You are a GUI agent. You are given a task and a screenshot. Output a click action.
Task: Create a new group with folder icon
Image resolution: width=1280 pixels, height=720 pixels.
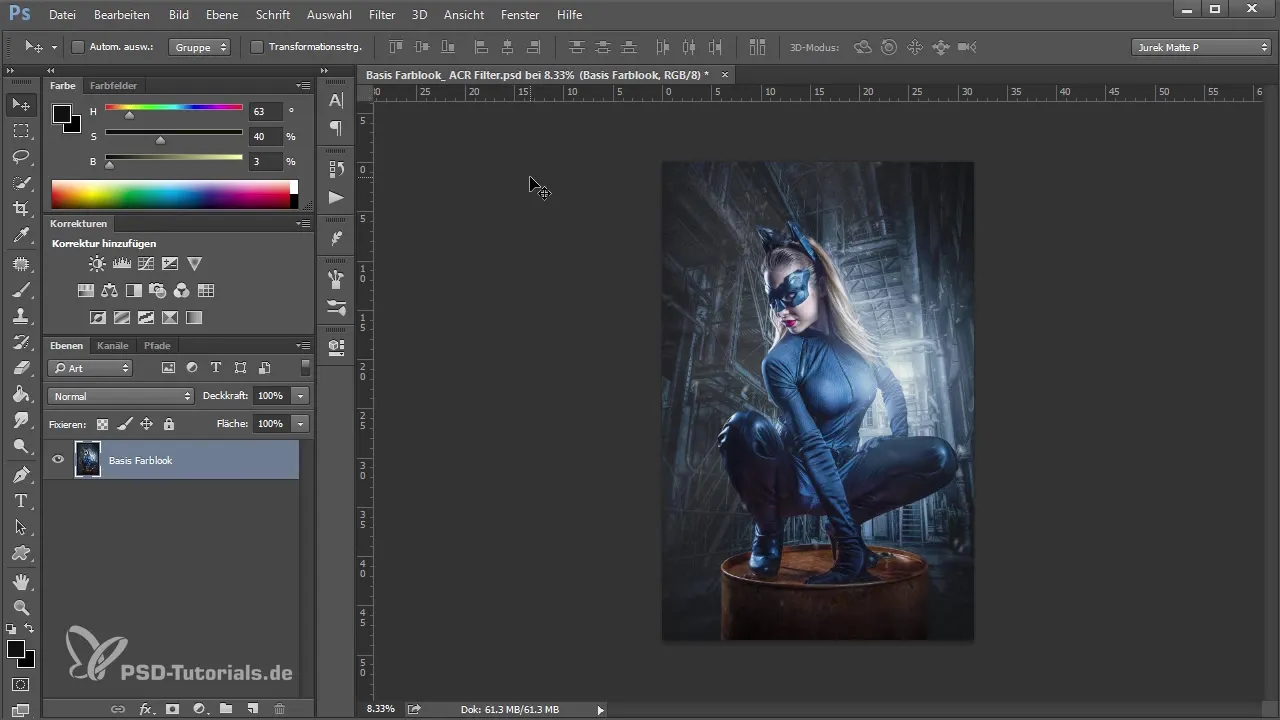(226, 708)
